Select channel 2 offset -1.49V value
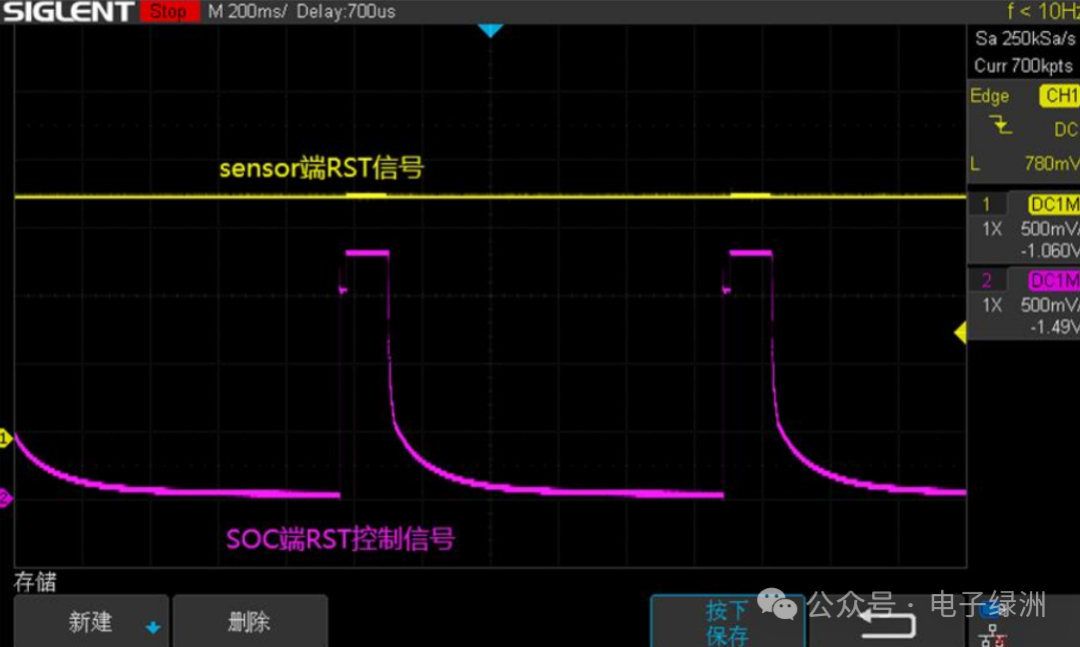 [1055, 327]
